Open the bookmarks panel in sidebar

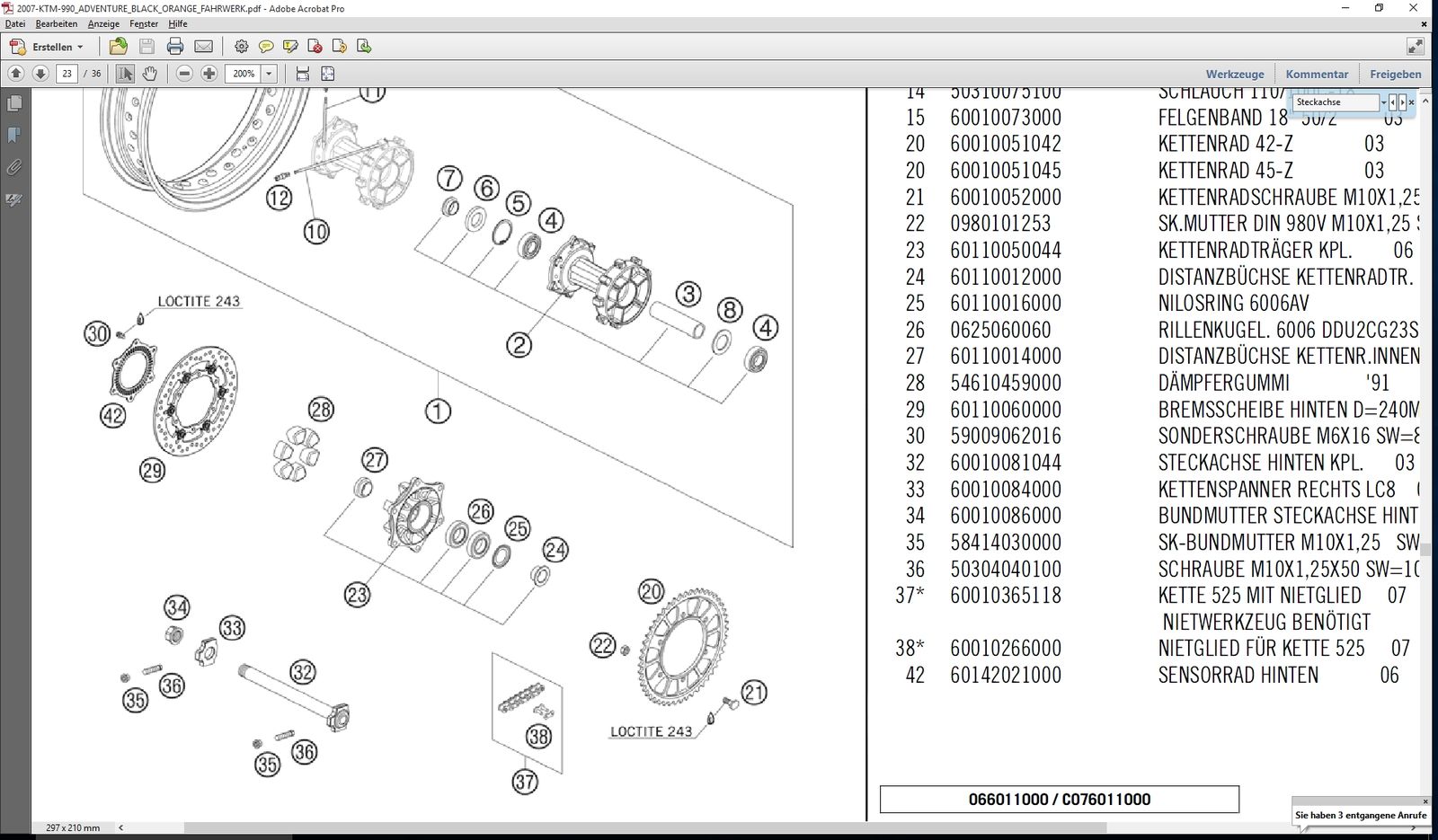point(14,136)
